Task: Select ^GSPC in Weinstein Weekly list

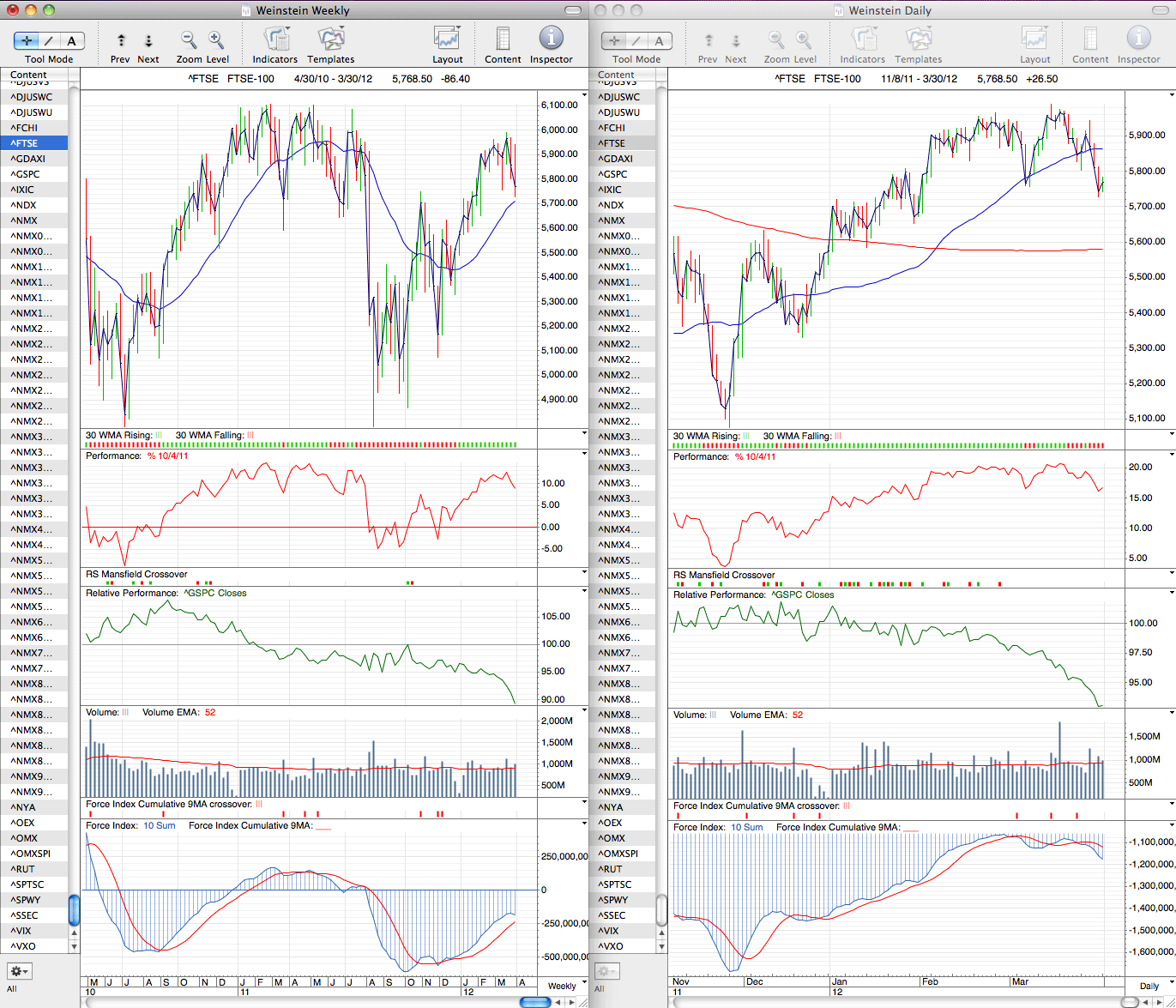Action: [34, 174]
